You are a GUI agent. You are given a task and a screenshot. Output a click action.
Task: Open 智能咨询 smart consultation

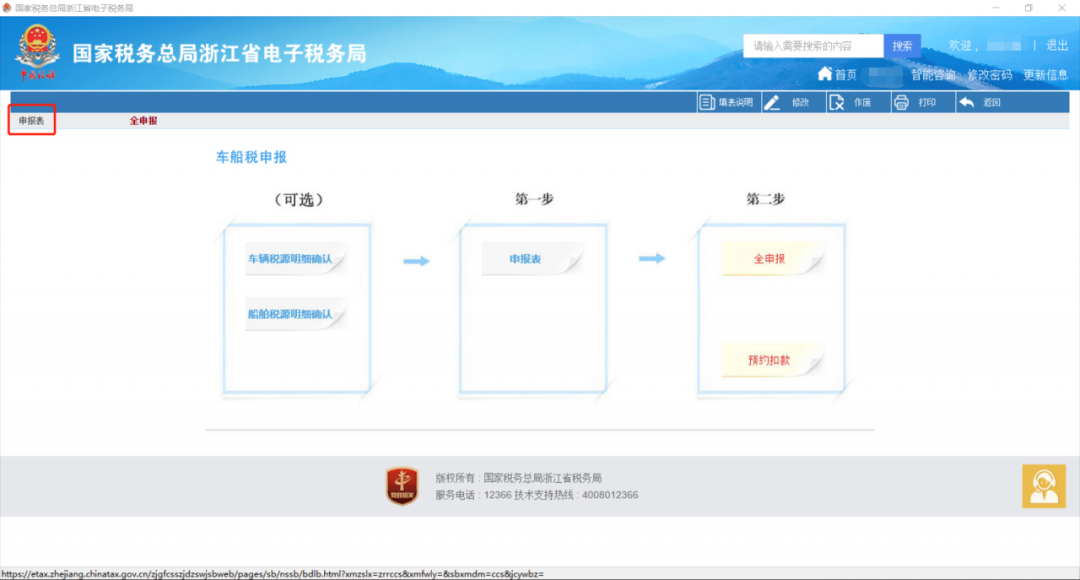(x=933, y=74)
